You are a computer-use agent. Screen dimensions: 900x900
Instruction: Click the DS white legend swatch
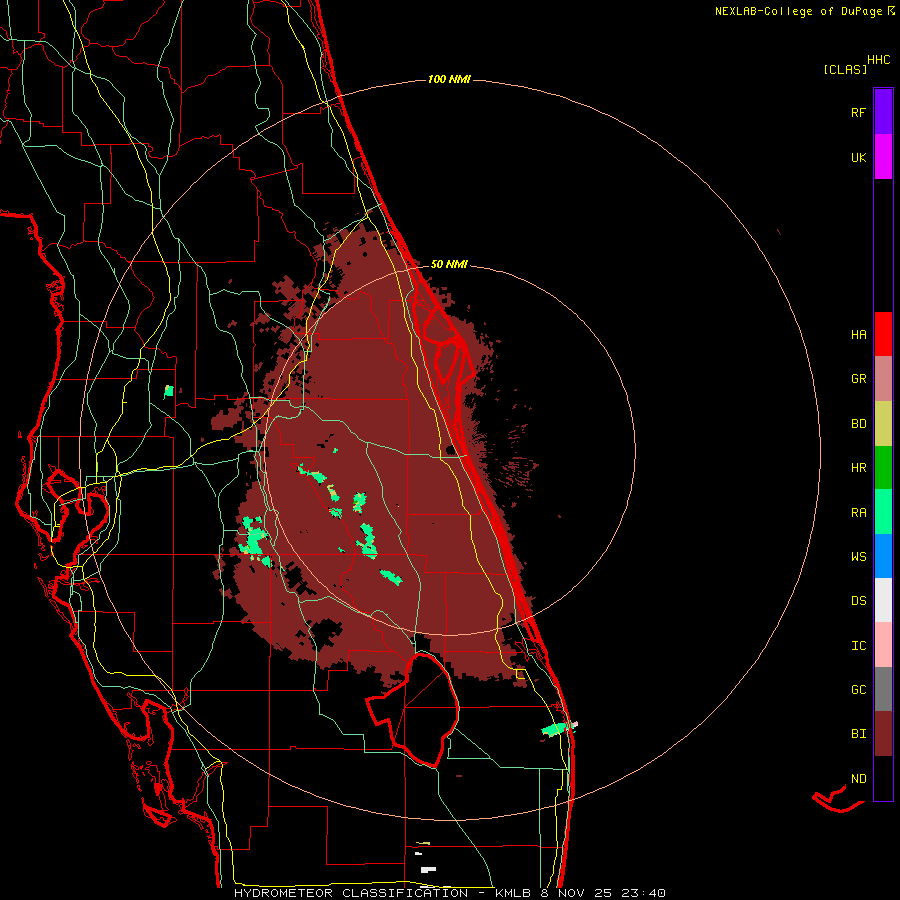883,600
